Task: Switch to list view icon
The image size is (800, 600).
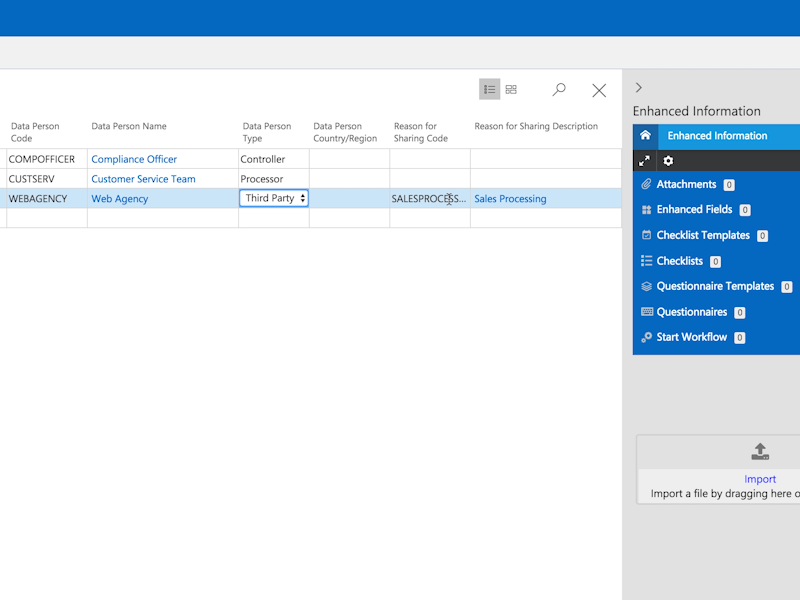Action: coord(489,90)
